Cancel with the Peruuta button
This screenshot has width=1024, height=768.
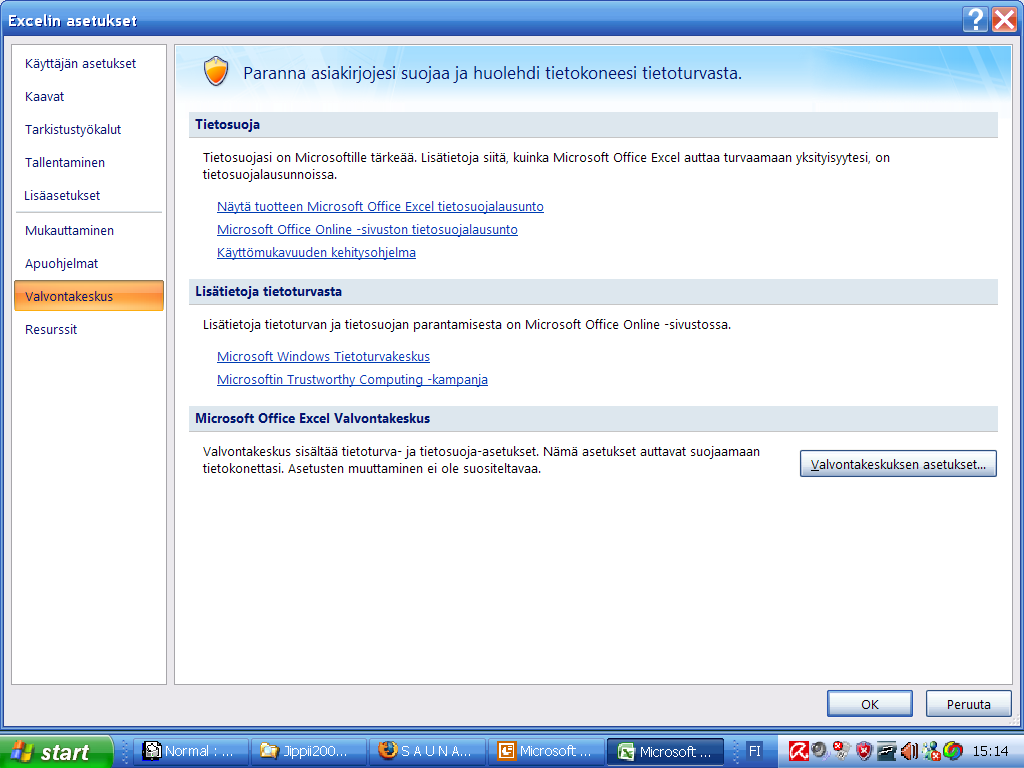pos(968,704)
